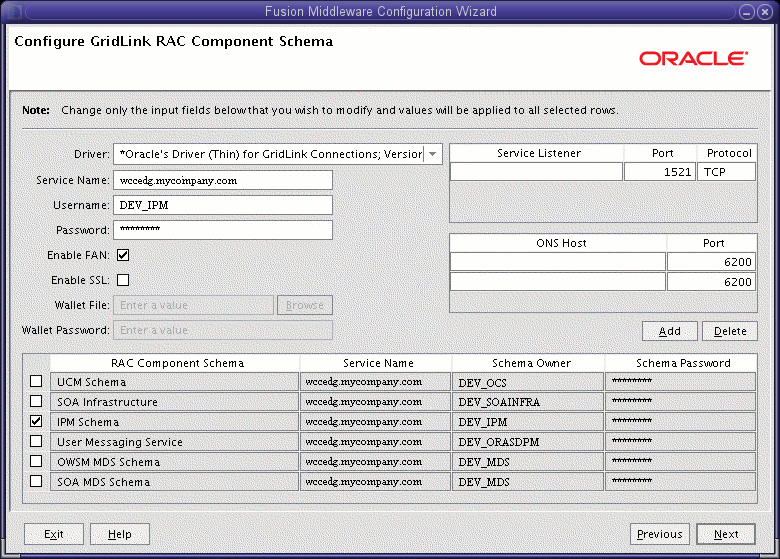The image size is (780, 559).
Task: Click the Service Name input field
Action: 223,180
